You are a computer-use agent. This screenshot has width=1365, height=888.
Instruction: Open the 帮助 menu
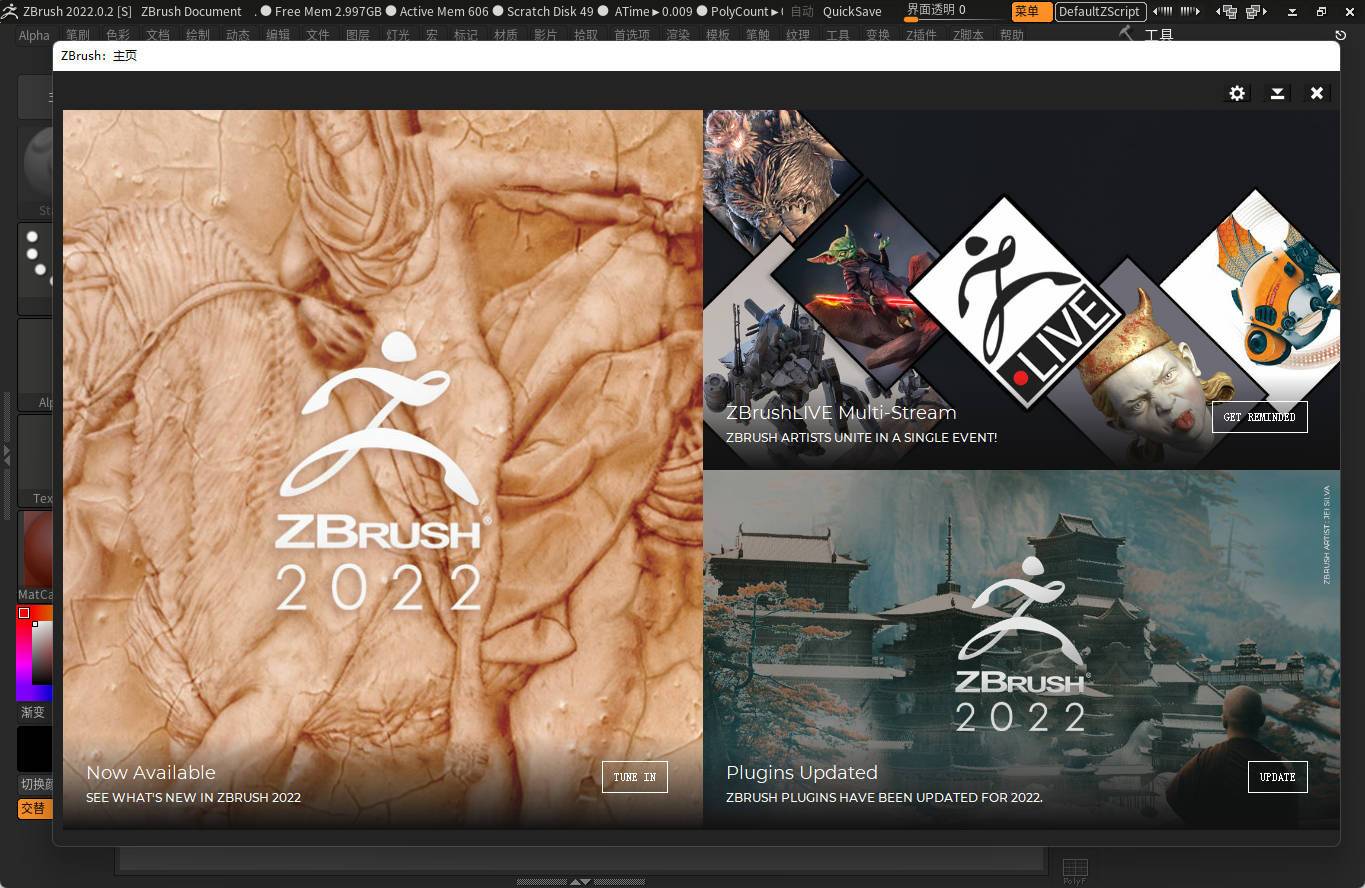coord(1012,35)
